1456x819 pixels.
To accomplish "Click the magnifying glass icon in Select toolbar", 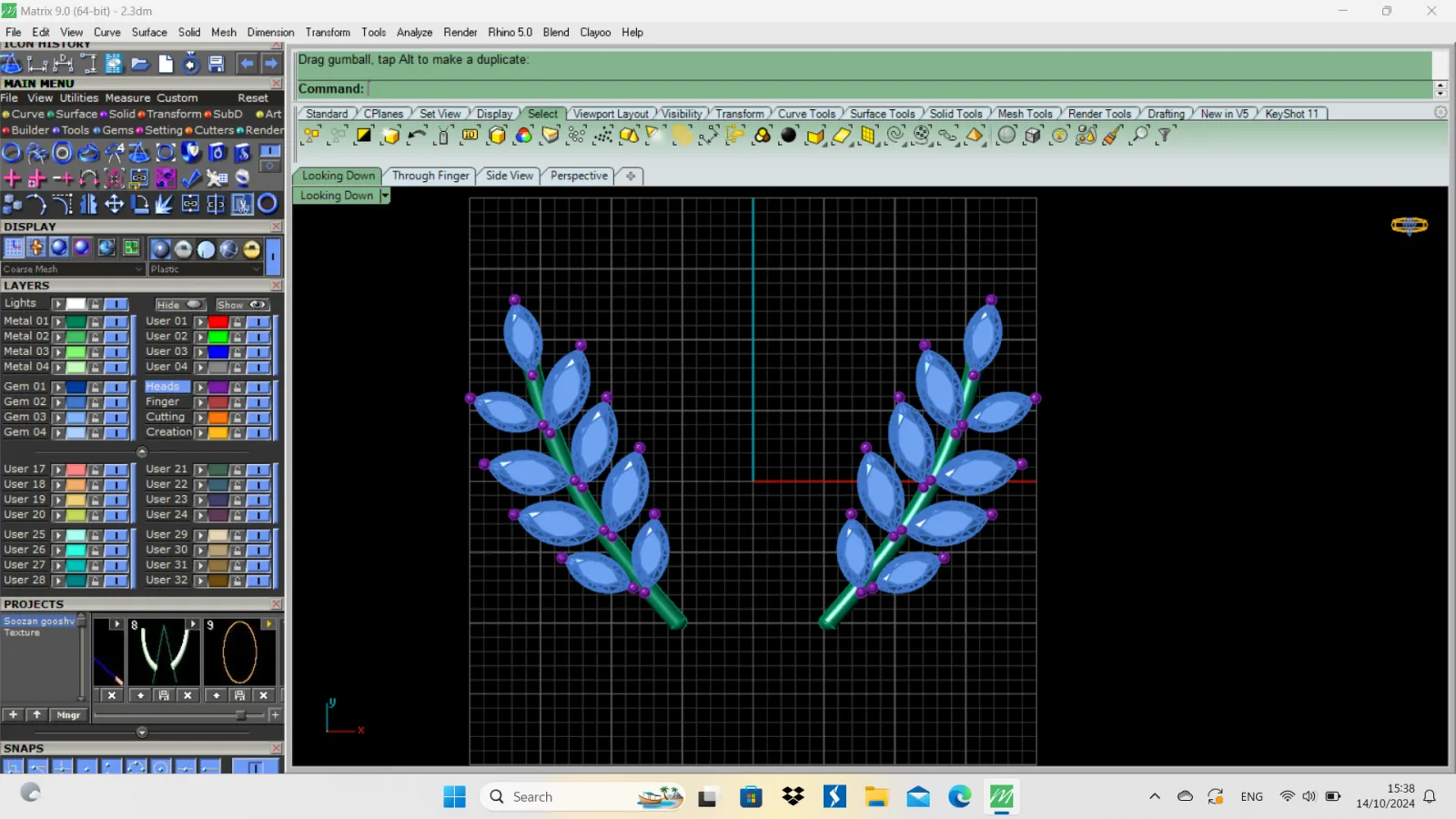I will [x=1139, y=136].
